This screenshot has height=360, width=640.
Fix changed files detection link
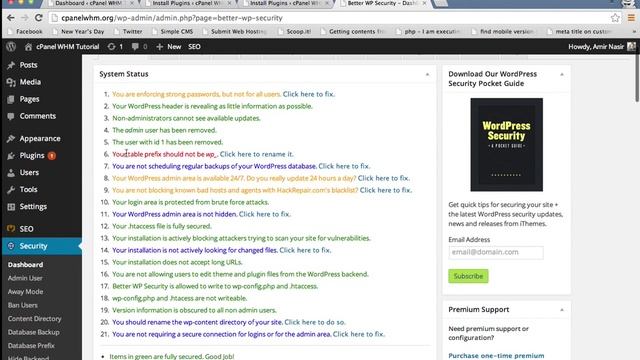click(305, 250)
